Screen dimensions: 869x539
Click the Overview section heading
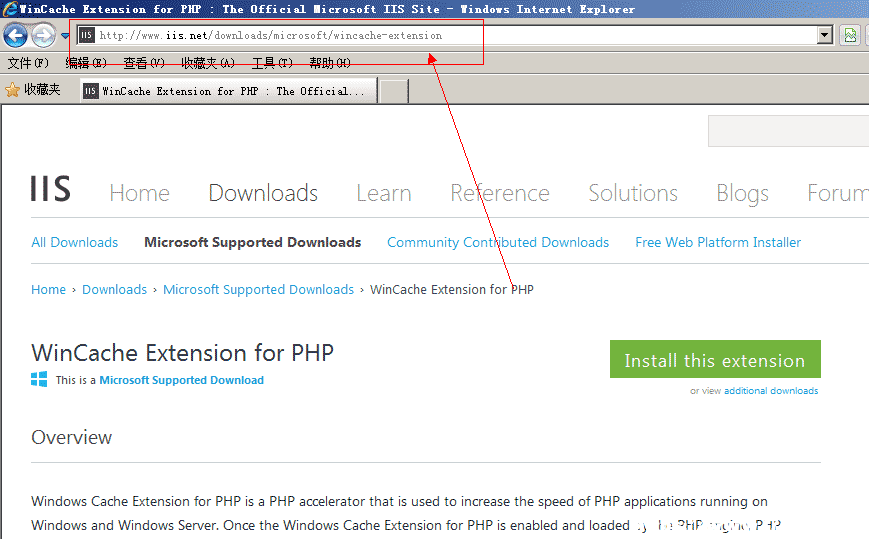click(x=71, y=438)
